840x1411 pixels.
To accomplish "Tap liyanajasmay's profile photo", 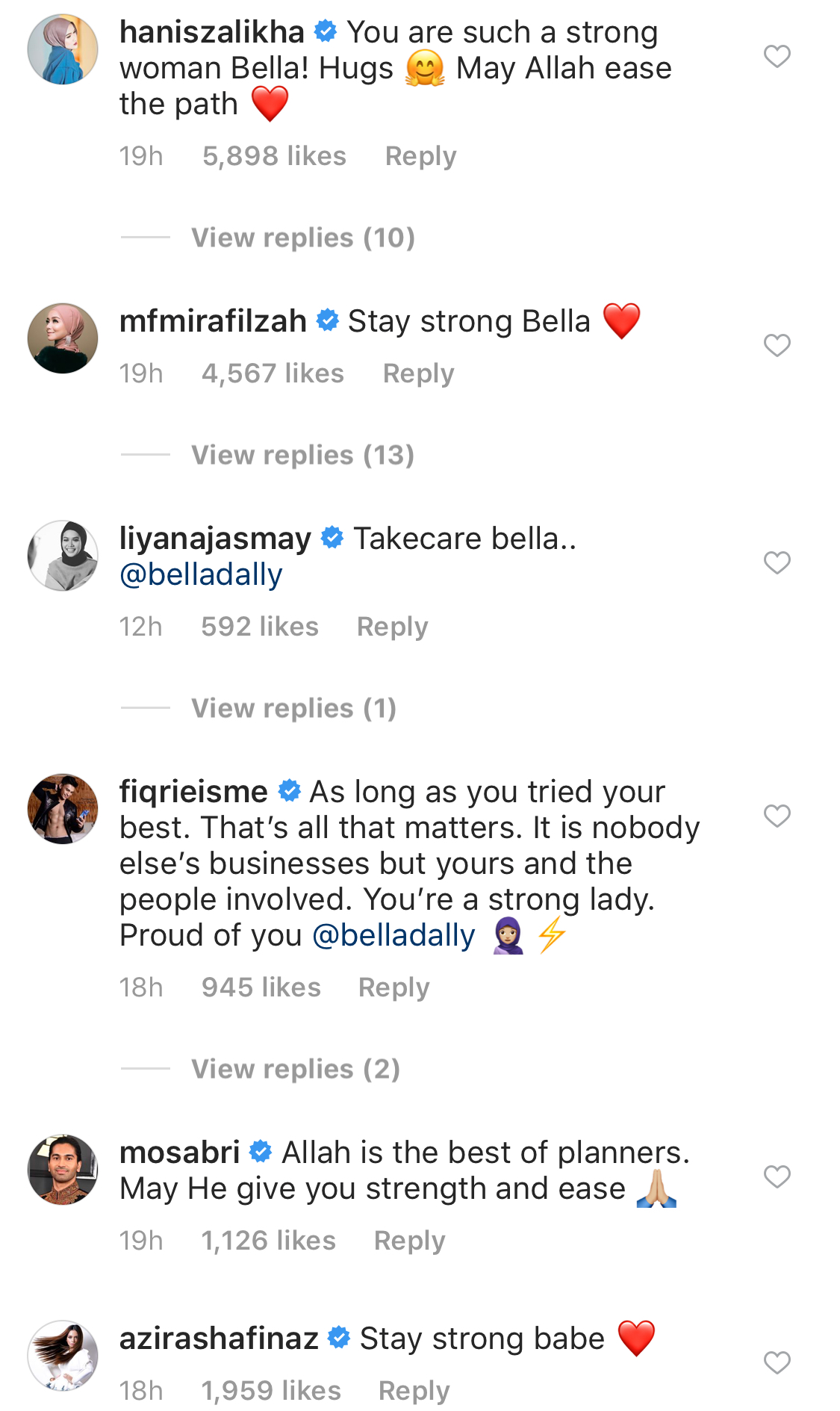I will tap(63, 556).
